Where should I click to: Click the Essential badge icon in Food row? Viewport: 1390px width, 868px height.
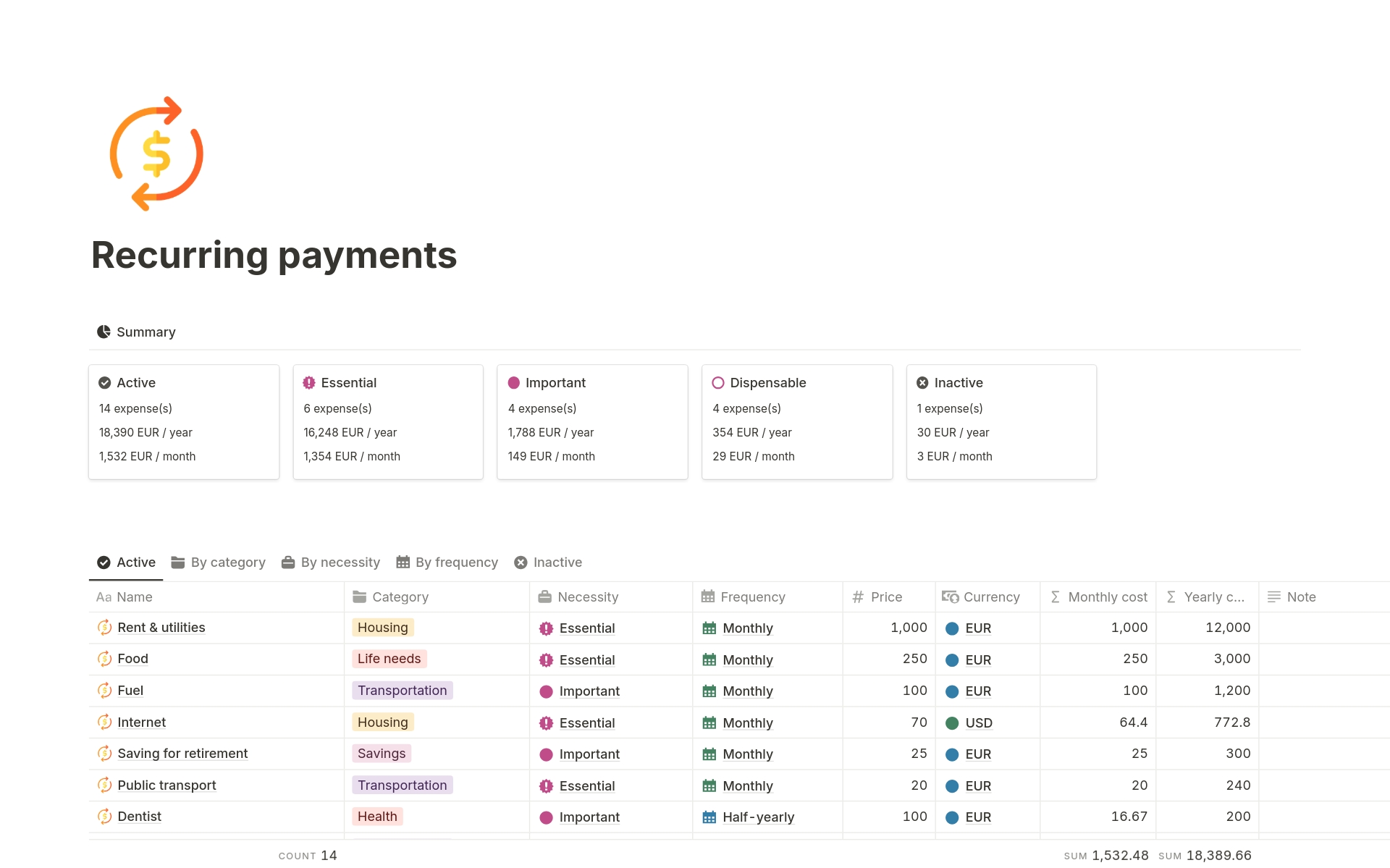pyautogui.click(x=546, y=660)
